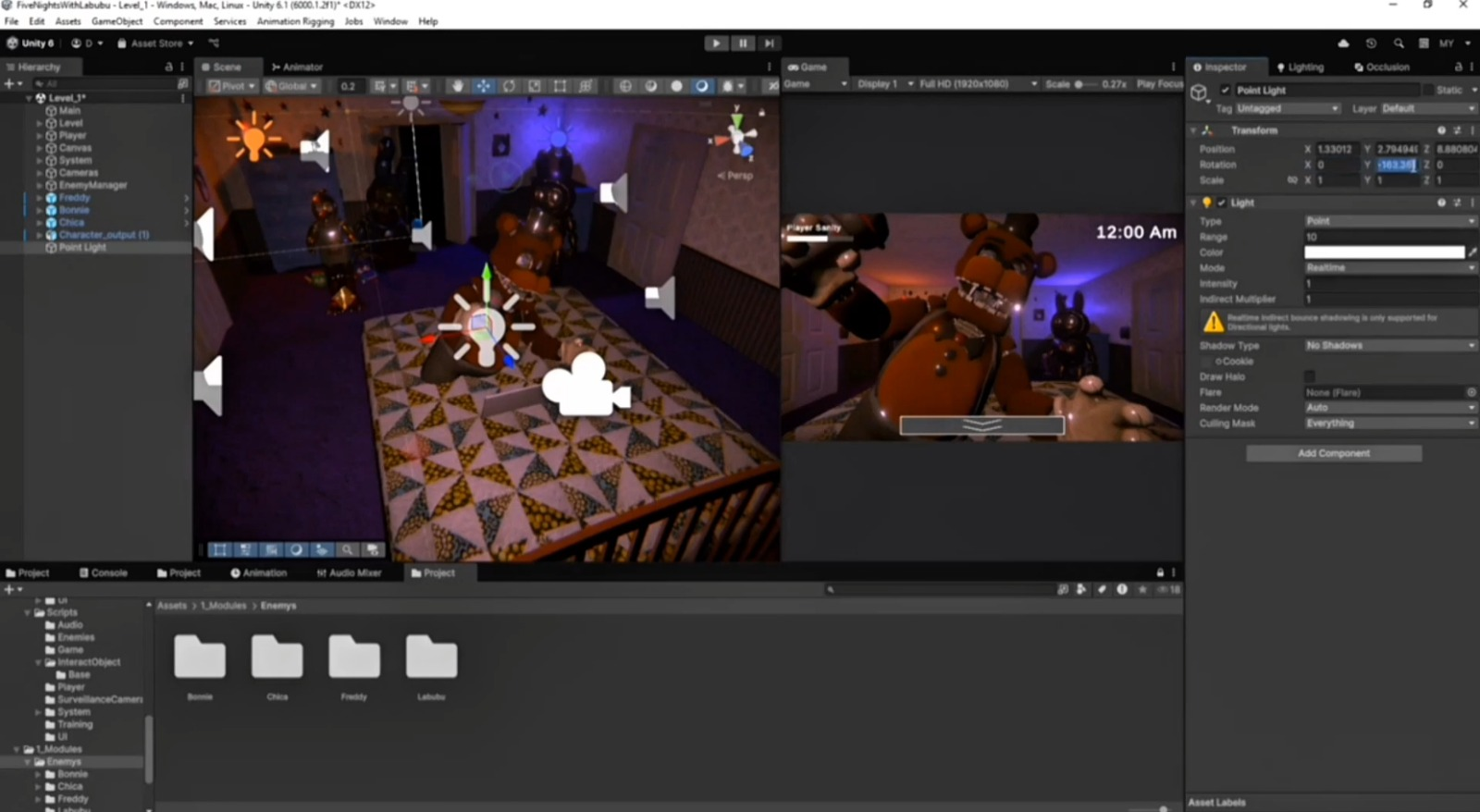Open the global Search icon

(1399, 43)
